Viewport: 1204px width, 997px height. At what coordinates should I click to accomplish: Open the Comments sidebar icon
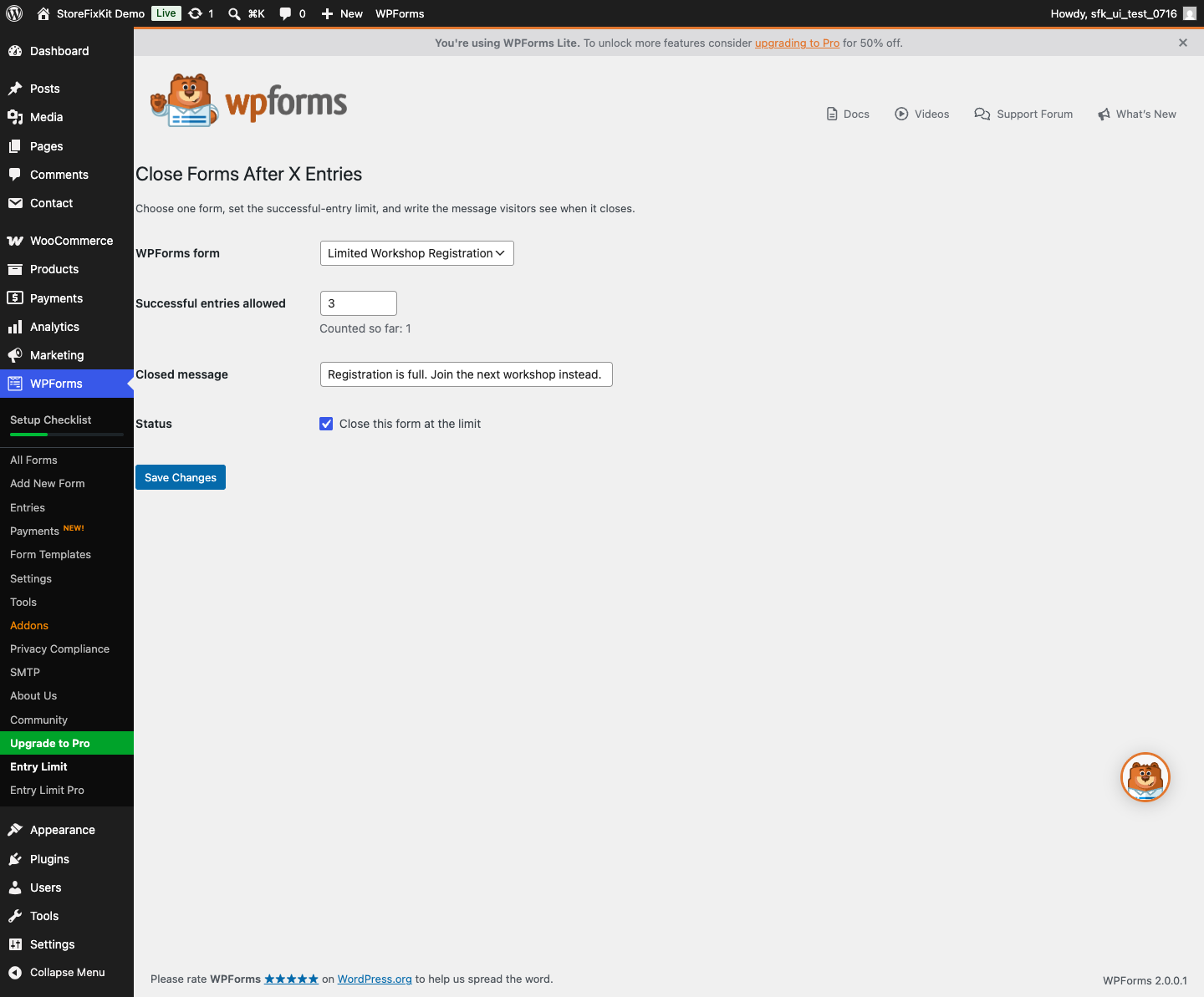tap(15, 175)
